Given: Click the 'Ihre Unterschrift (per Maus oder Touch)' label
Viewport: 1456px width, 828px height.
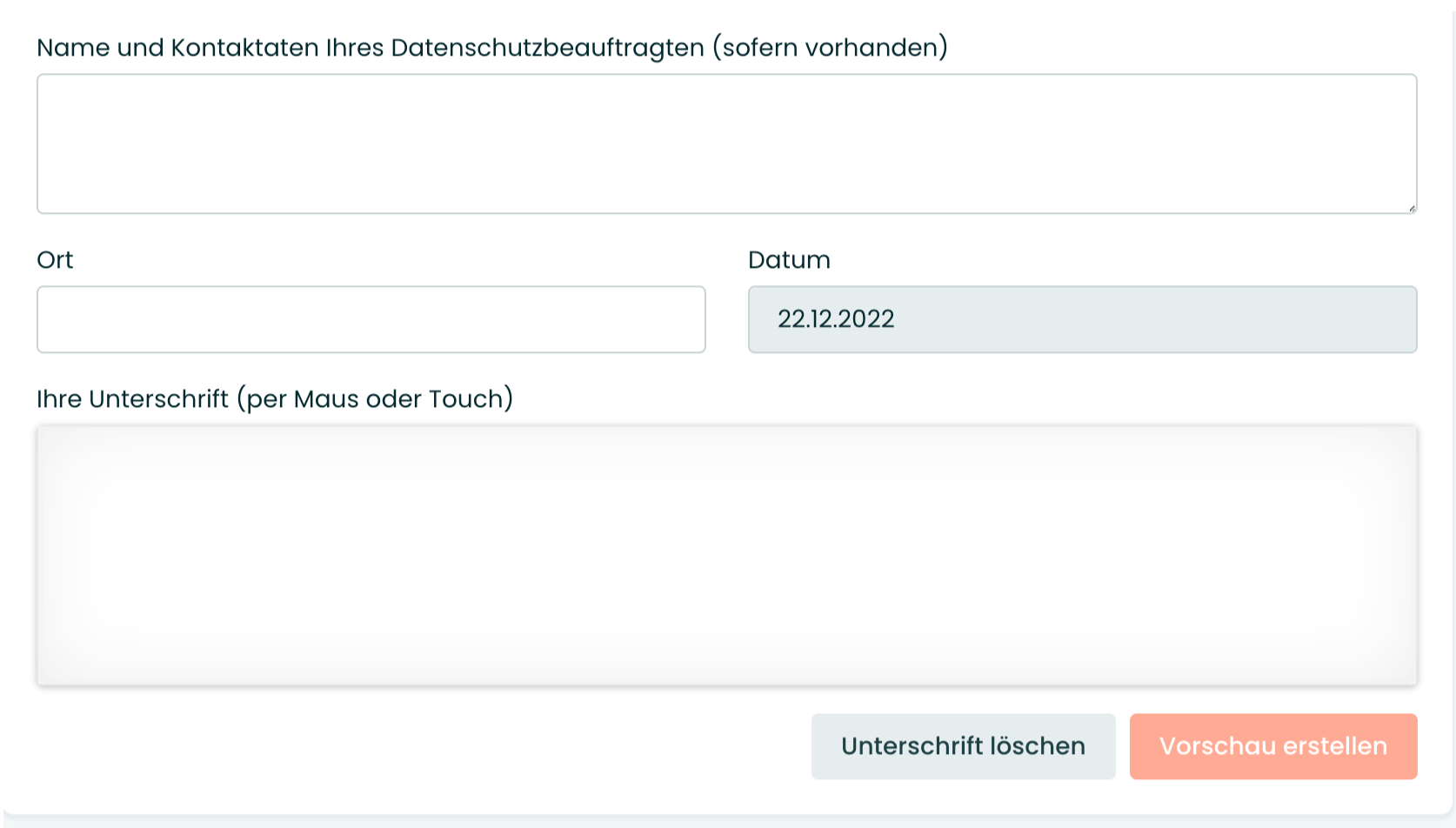Looking at the screenshot, I should (275, 399).
